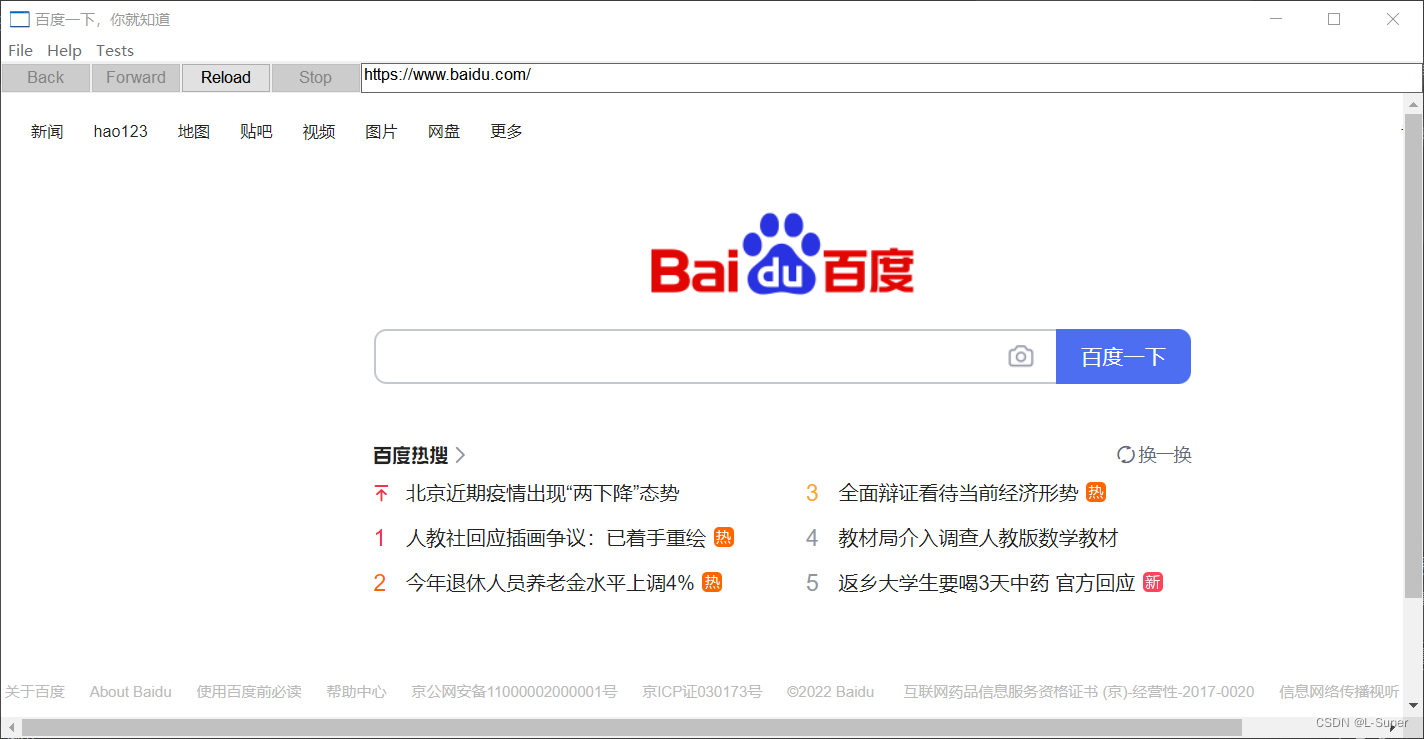1424x739 pixels.
Task: Click the vertical scrollbar thumb
Action: (x=1413, y=355)
